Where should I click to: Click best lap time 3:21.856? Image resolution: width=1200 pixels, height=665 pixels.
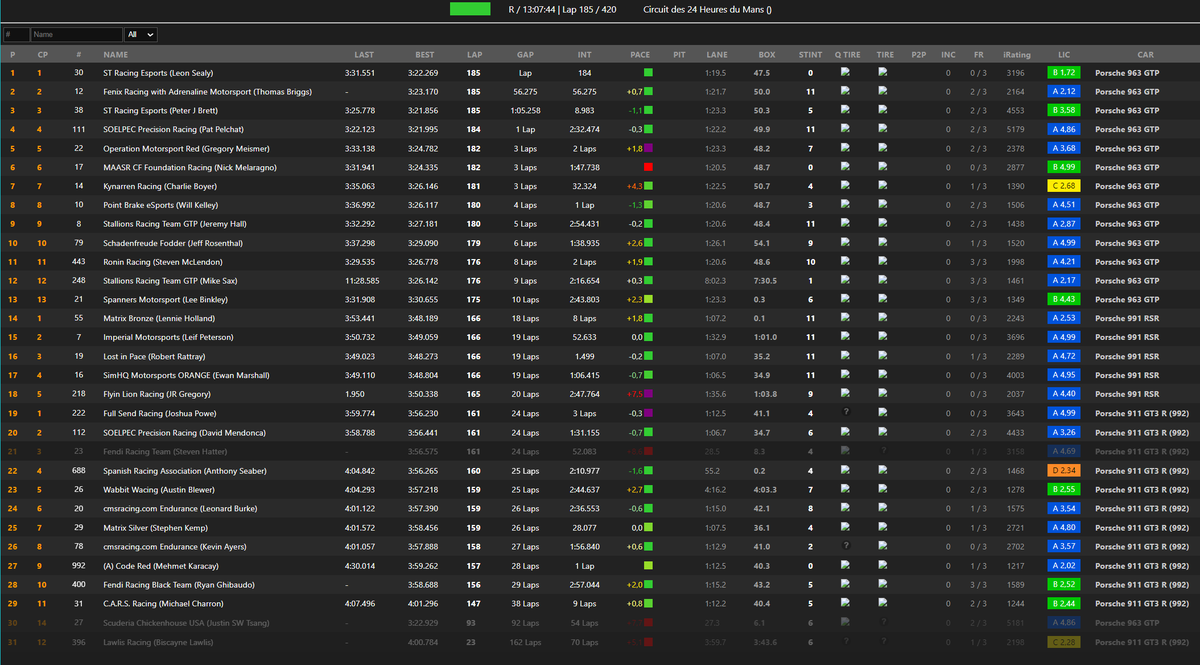[x=421, y=110]
